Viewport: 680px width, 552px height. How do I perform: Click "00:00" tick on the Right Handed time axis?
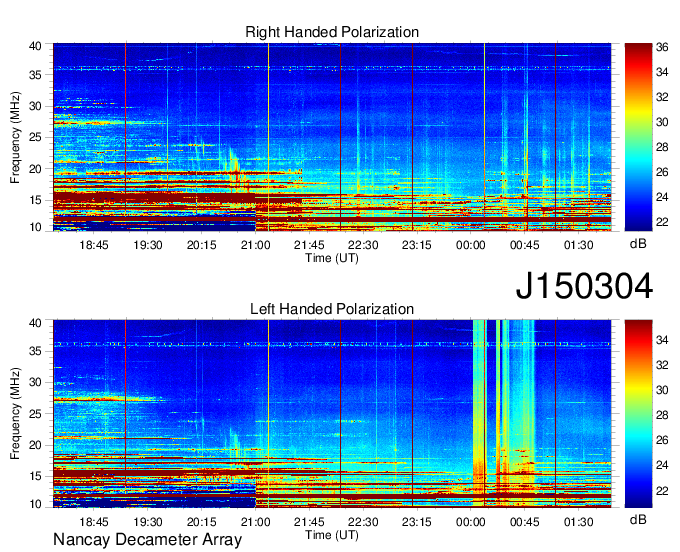click(471, 245)
